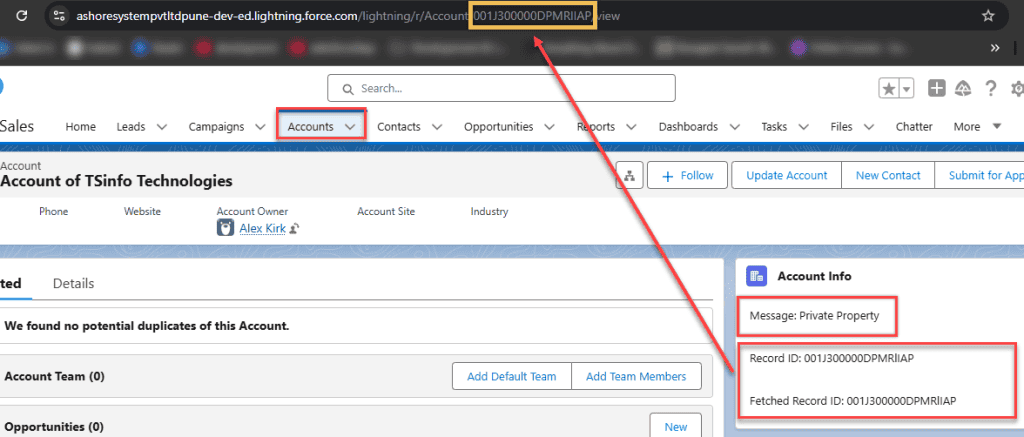Click the no potential duplicates message
Screen dimensions: 1024x437
[x=146, y=325]
